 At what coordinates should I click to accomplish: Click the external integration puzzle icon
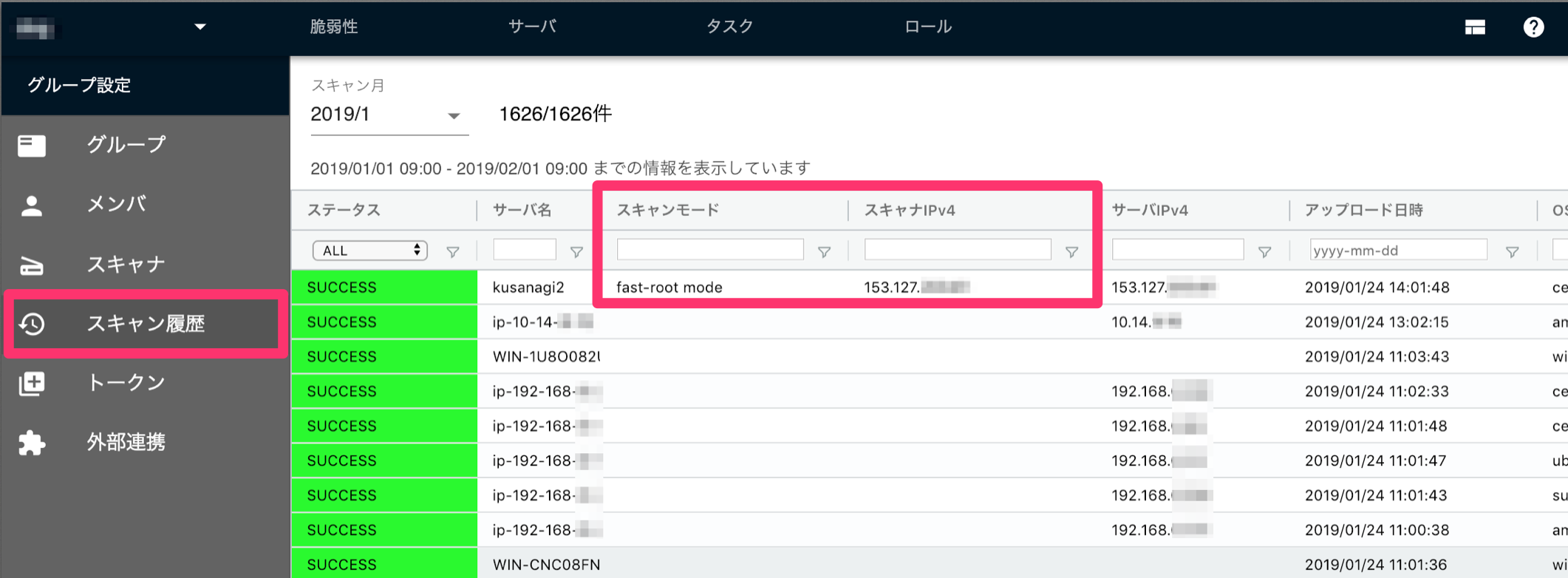click(x=32, y=443)
